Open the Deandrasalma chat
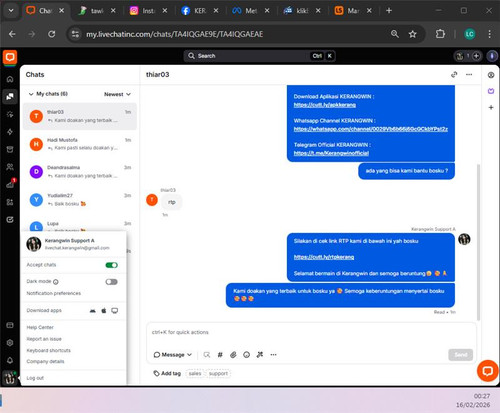 [80, 172]
